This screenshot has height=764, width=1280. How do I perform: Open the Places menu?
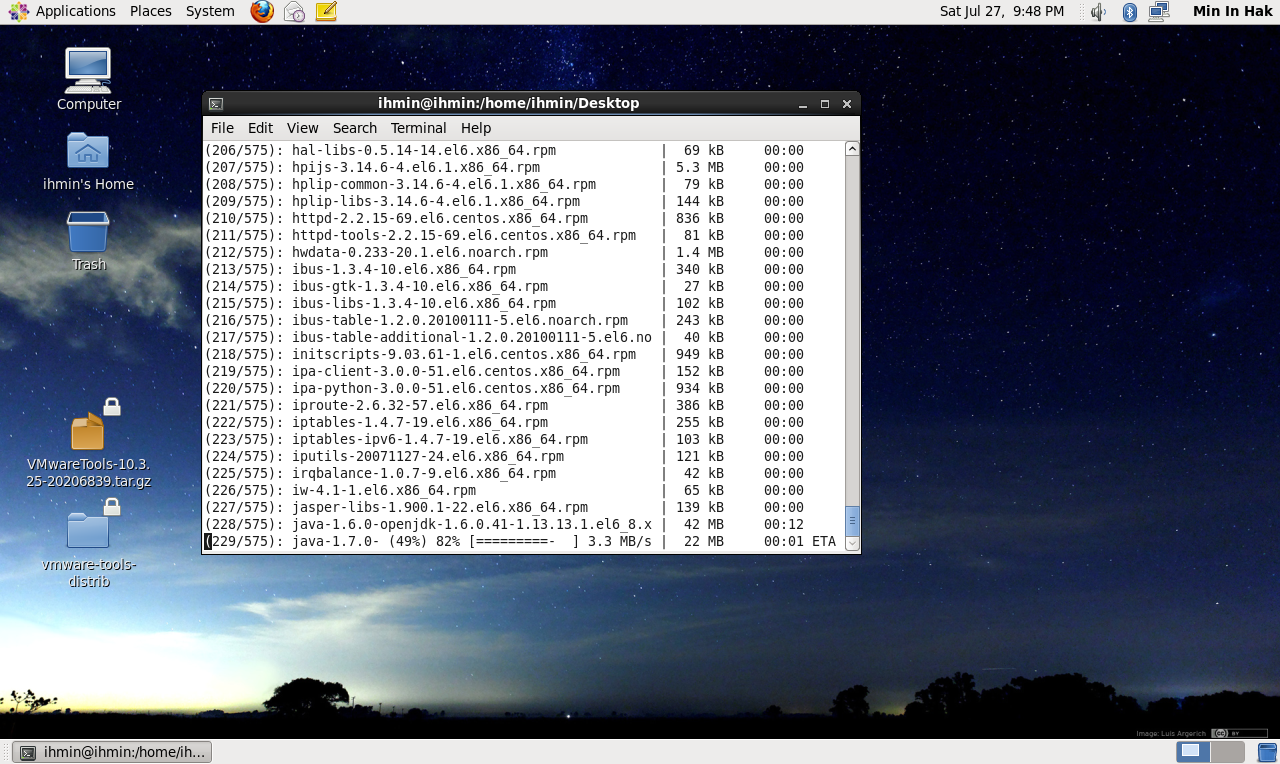[151, 11]
